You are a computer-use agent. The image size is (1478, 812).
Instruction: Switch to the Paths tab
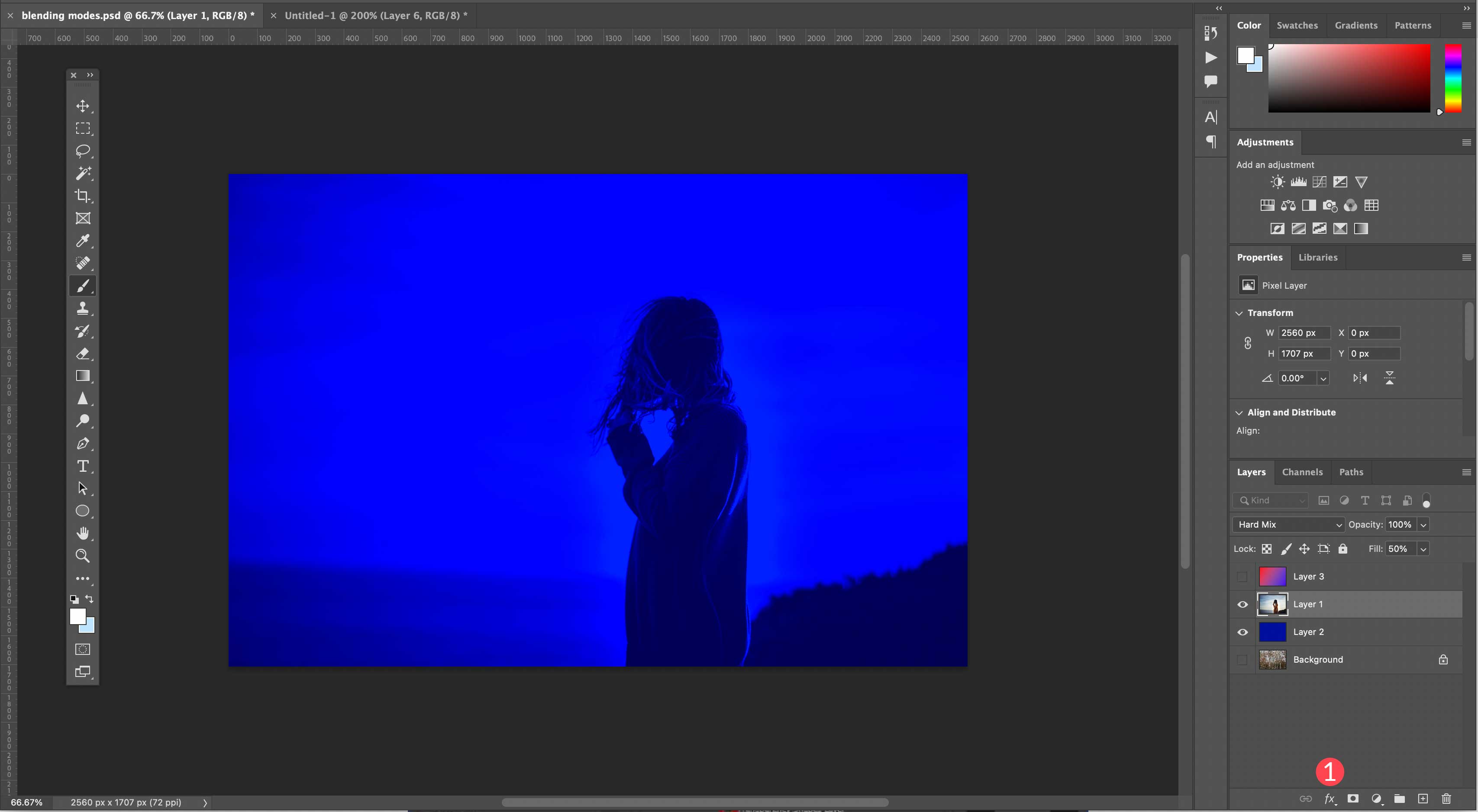[1351, 472]
